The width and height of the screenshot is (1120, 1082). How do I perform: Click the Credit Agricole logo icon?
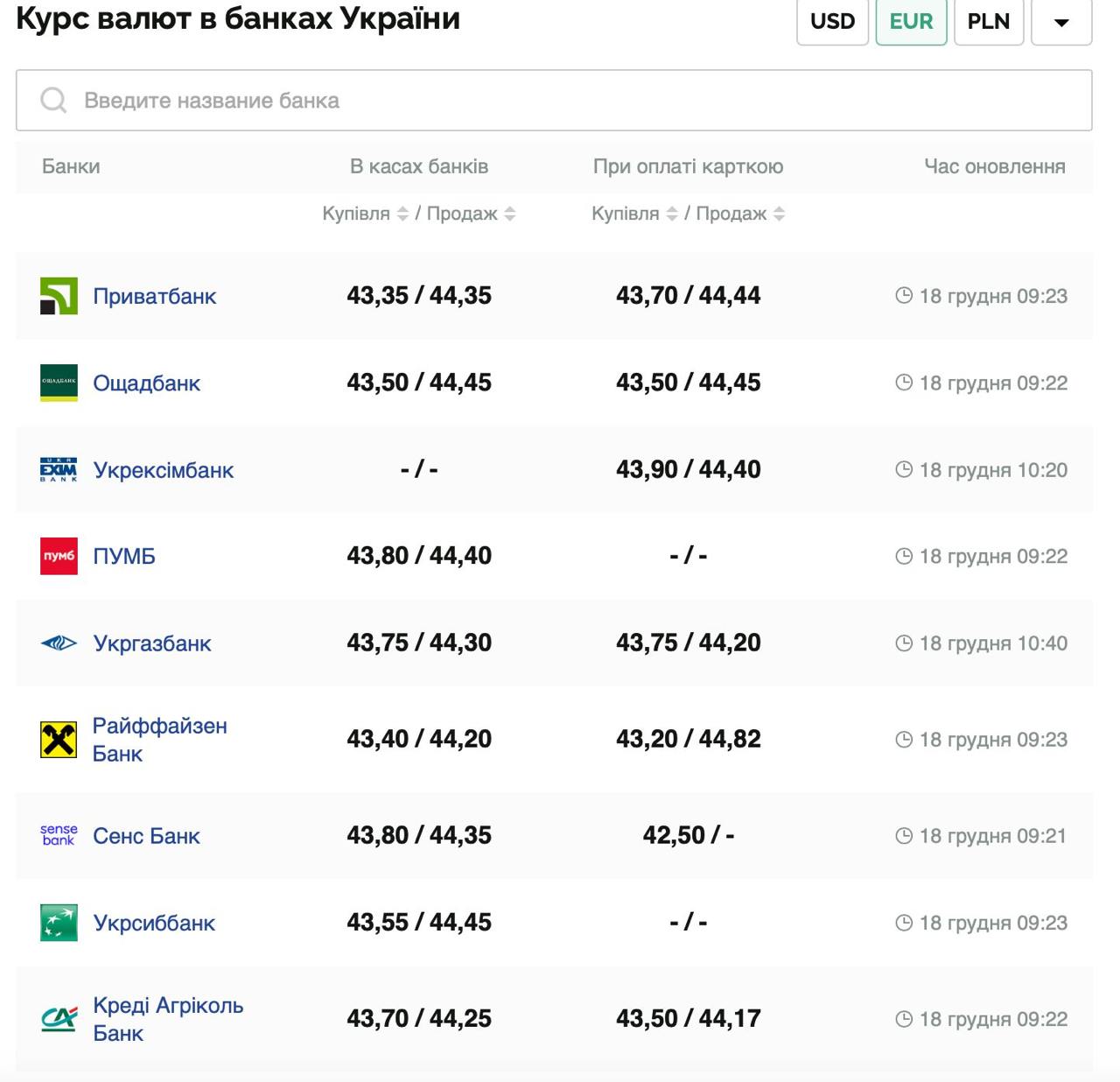59,1019
